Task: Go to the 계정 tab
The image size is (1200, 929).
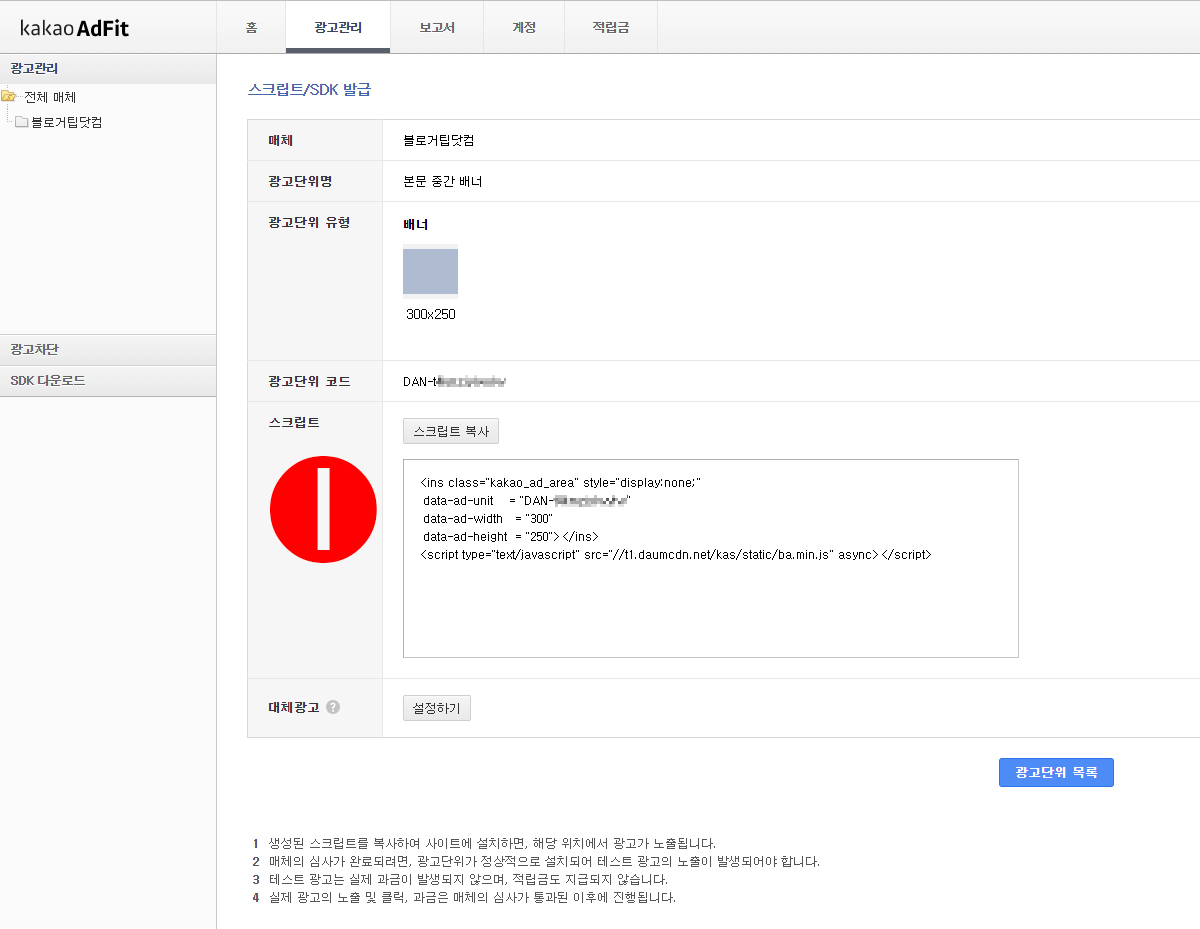Action: (x=524, y=27)
